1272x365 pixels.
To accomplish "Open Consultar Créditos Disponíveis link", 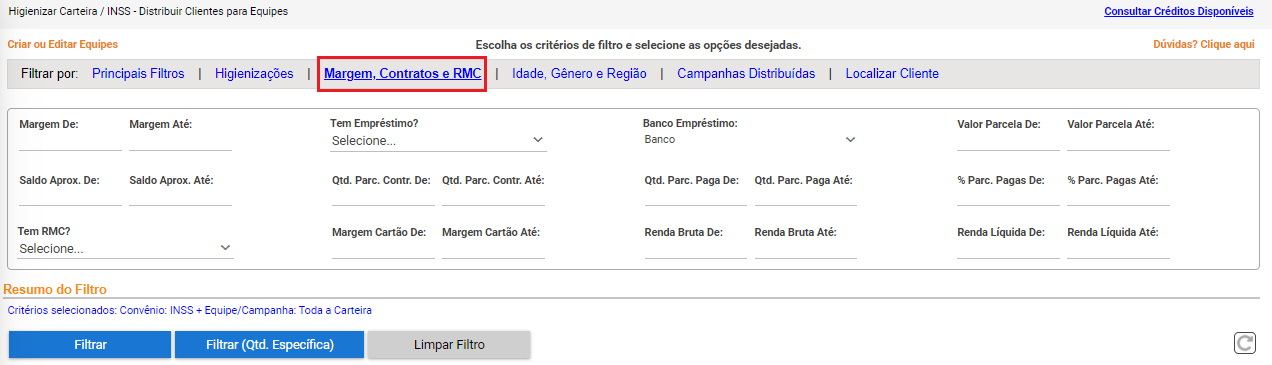I will pos(1178,12).
